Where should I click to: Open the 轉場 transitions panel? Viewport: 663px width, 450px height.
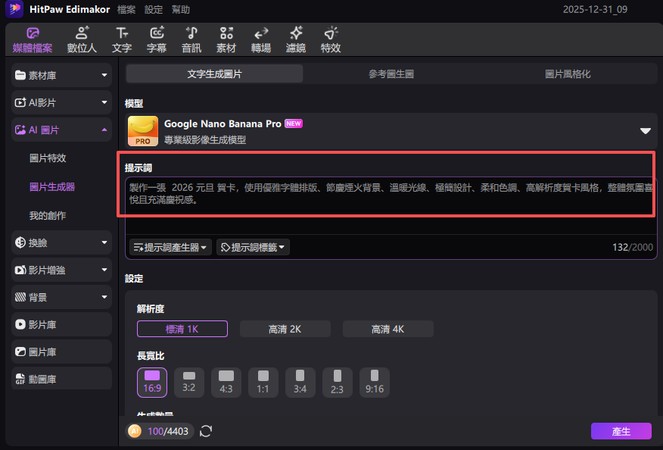coord(261,40)
